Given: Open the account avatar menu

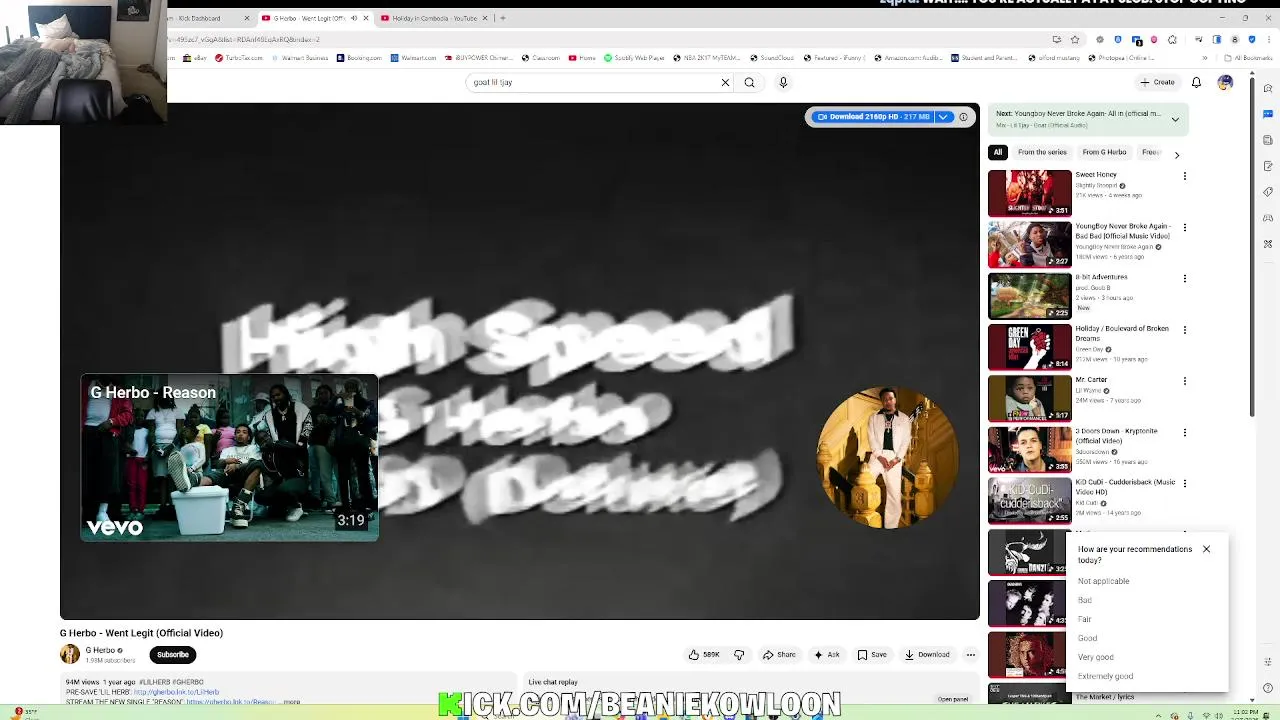Looking at the screenshot, I should coord(1225,82).
